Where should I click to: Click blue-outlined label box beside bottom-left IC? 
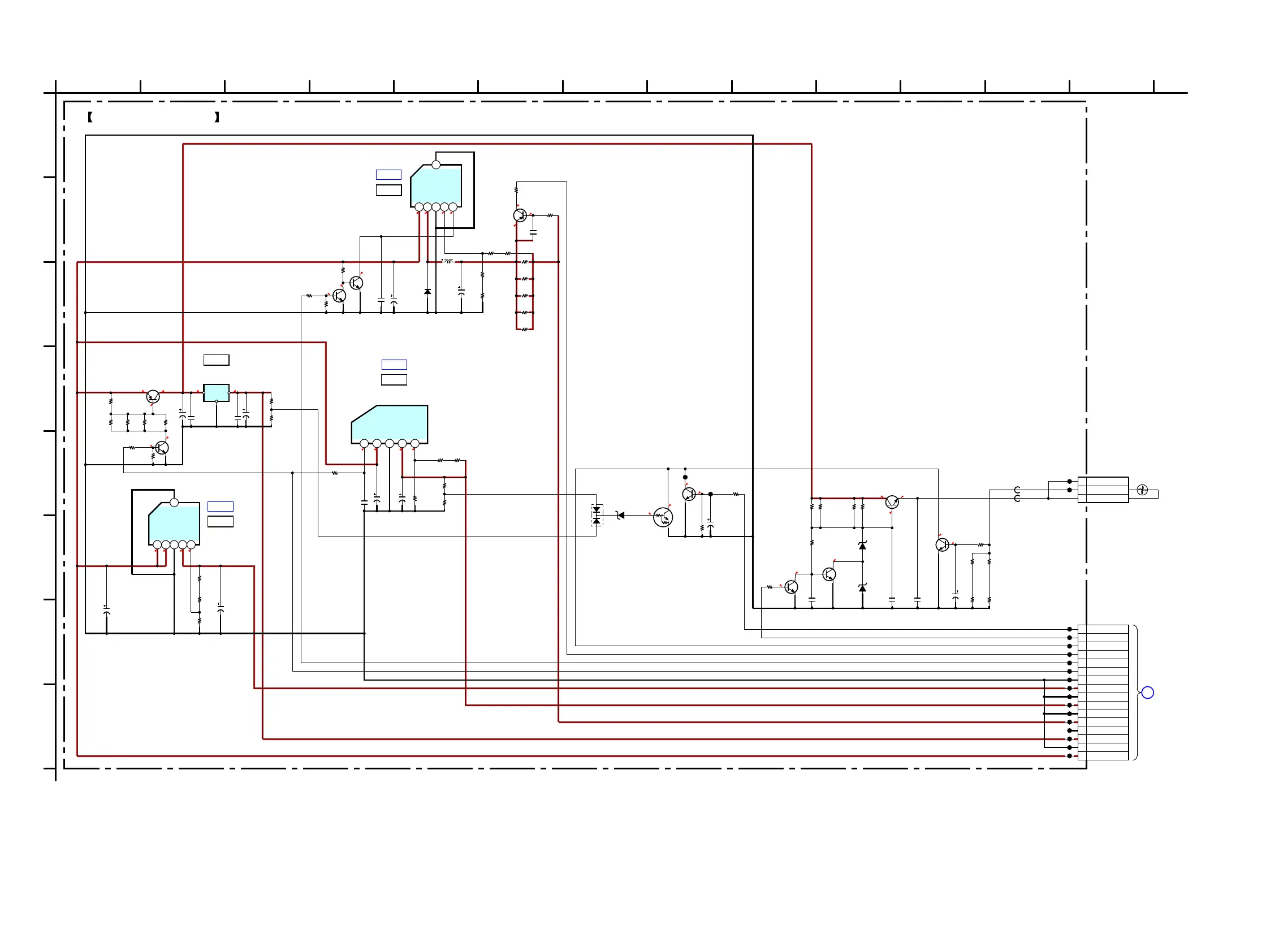pos(221,507)
